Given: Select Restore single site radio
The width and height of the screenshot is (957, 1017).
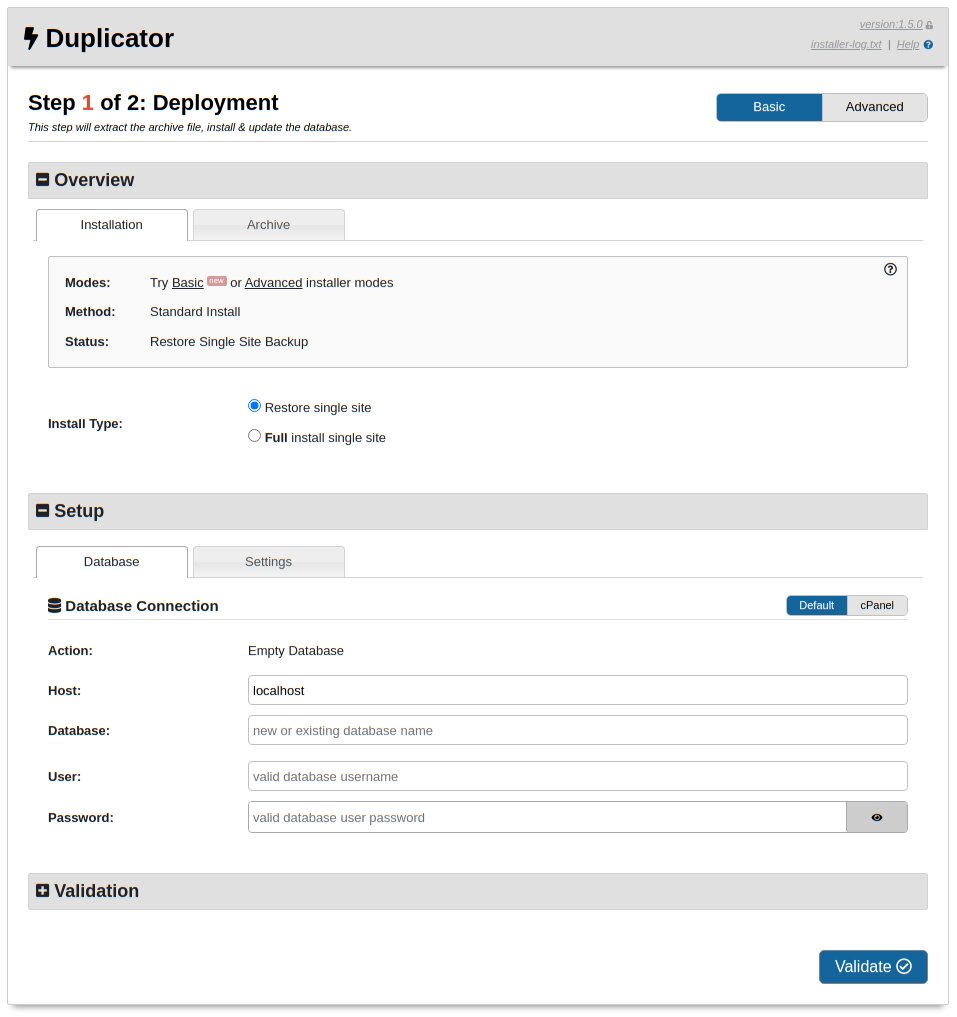Looking at the screenshot, I should pyautogui.click(x=254, y=406).
